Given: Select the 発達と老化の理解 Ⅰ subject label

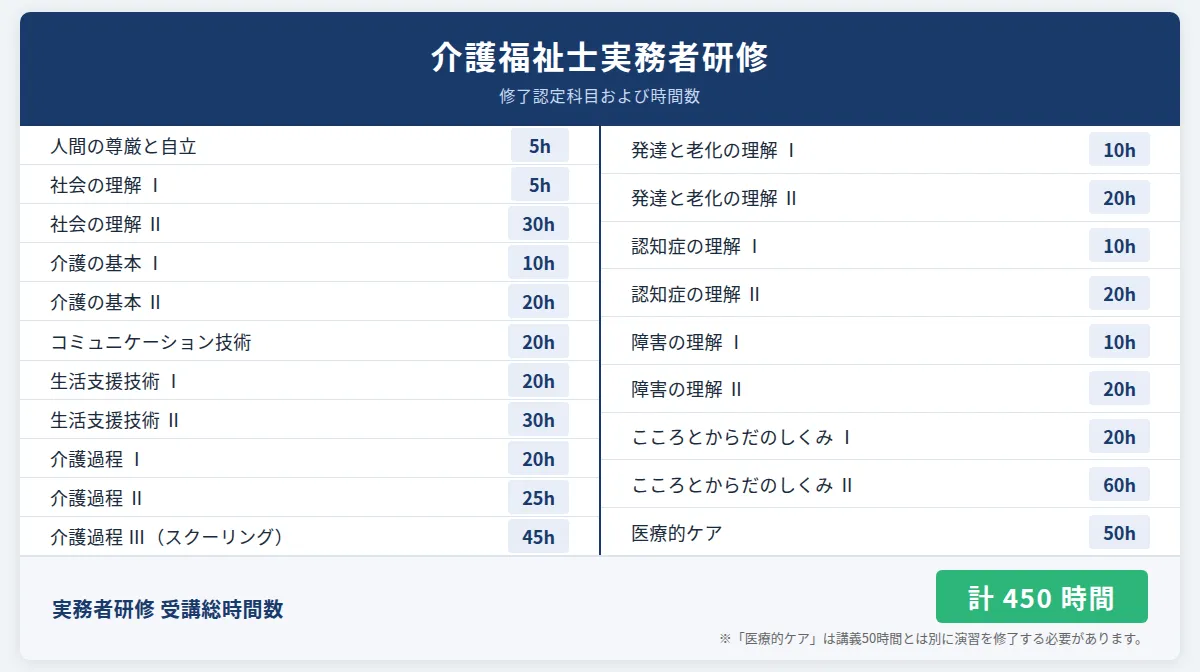Looking at the screenshot, I should click(x=714, y=150).
